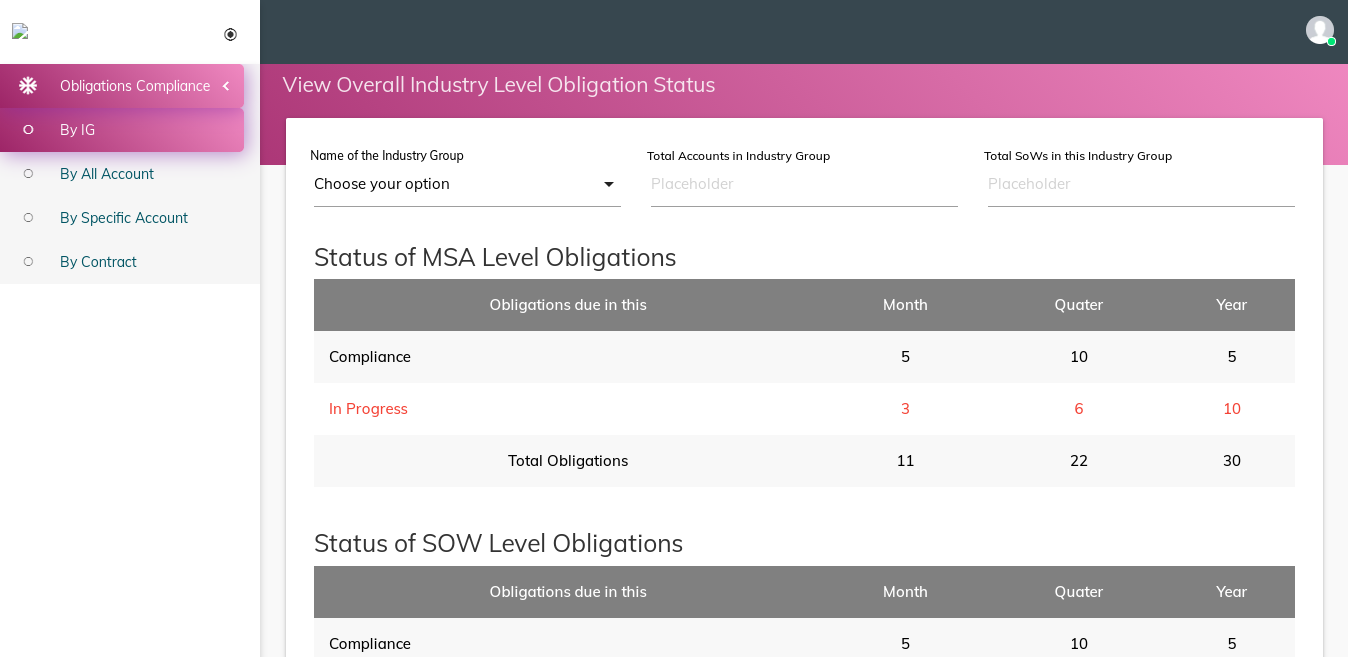Select the circle bullet beside By Contract
This screenshot has width=1348, height=657.
[28, 262]
